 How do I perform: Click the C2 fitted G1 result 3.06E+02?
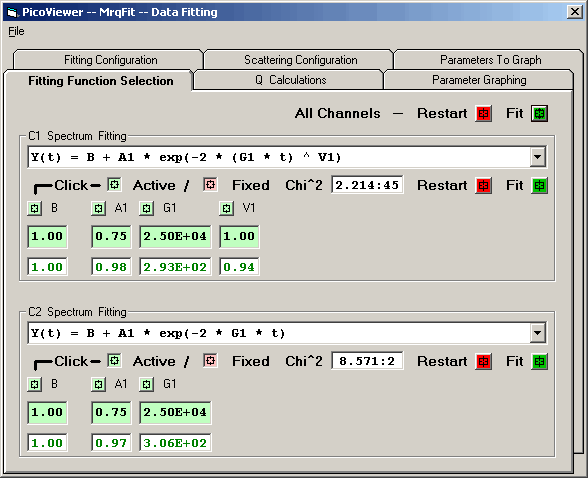pyautogui.click(x=175, y=443)
